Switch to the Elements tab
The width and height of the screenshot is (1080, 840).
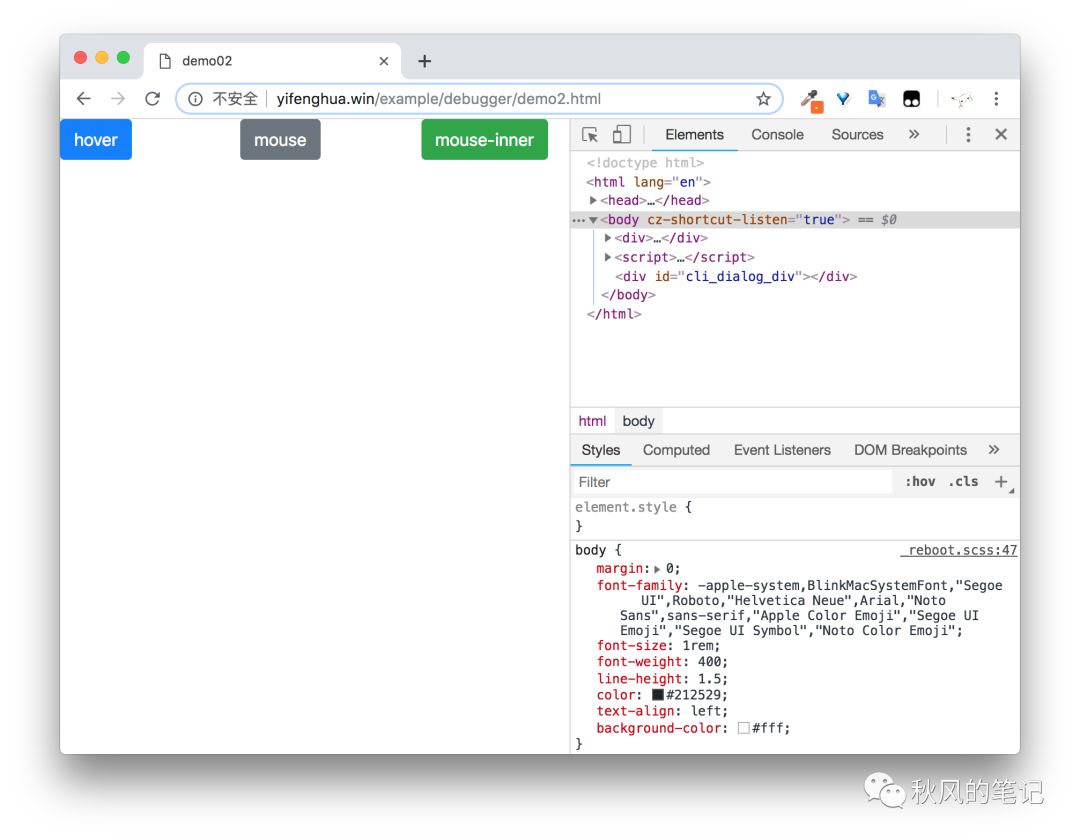(x=694, y=135)
